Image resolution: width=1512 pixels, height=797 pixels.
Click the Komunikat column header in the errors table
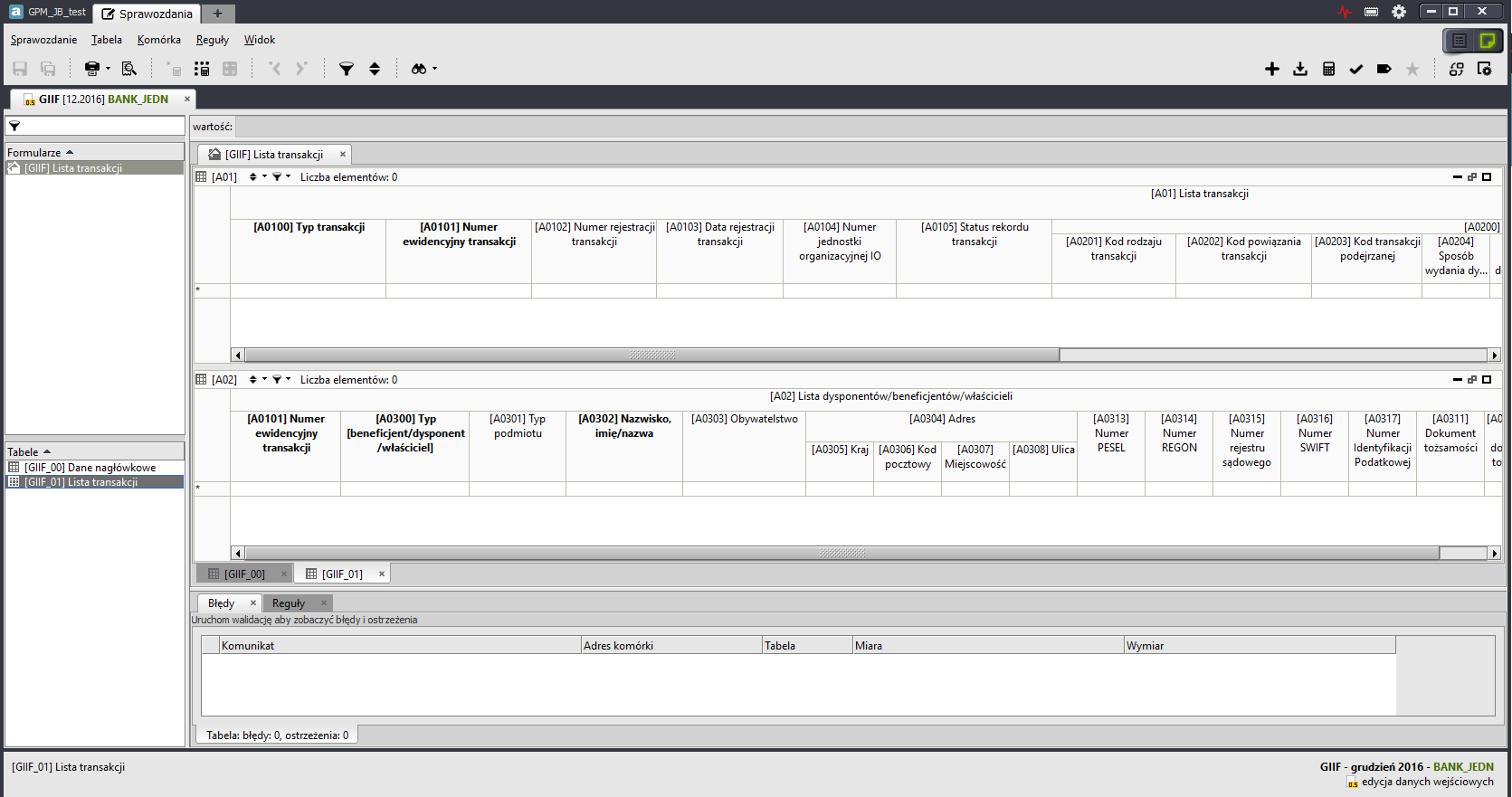[400, 646]
